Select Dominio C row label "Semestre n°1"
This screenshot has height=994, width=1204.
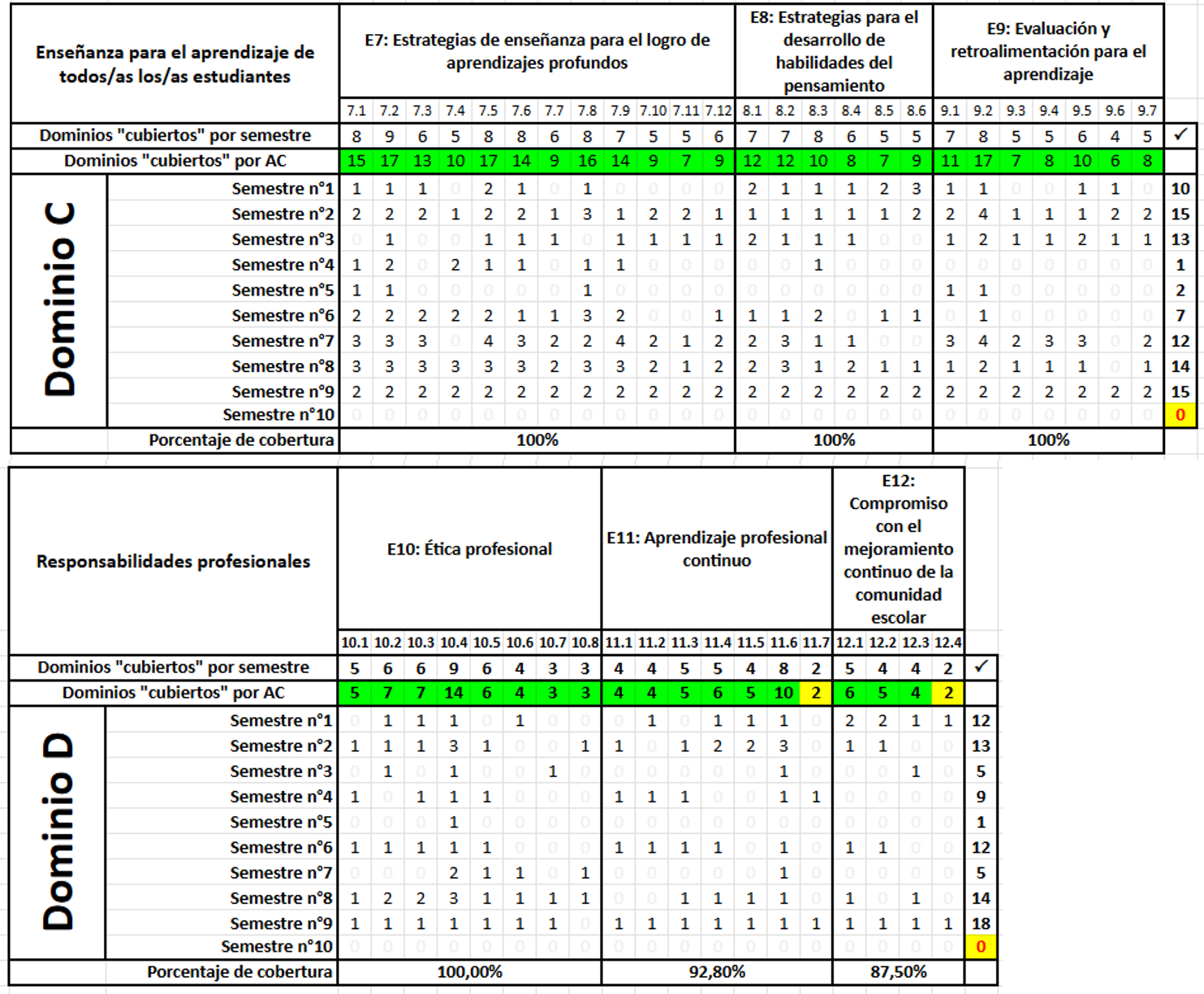coord(283,188)
